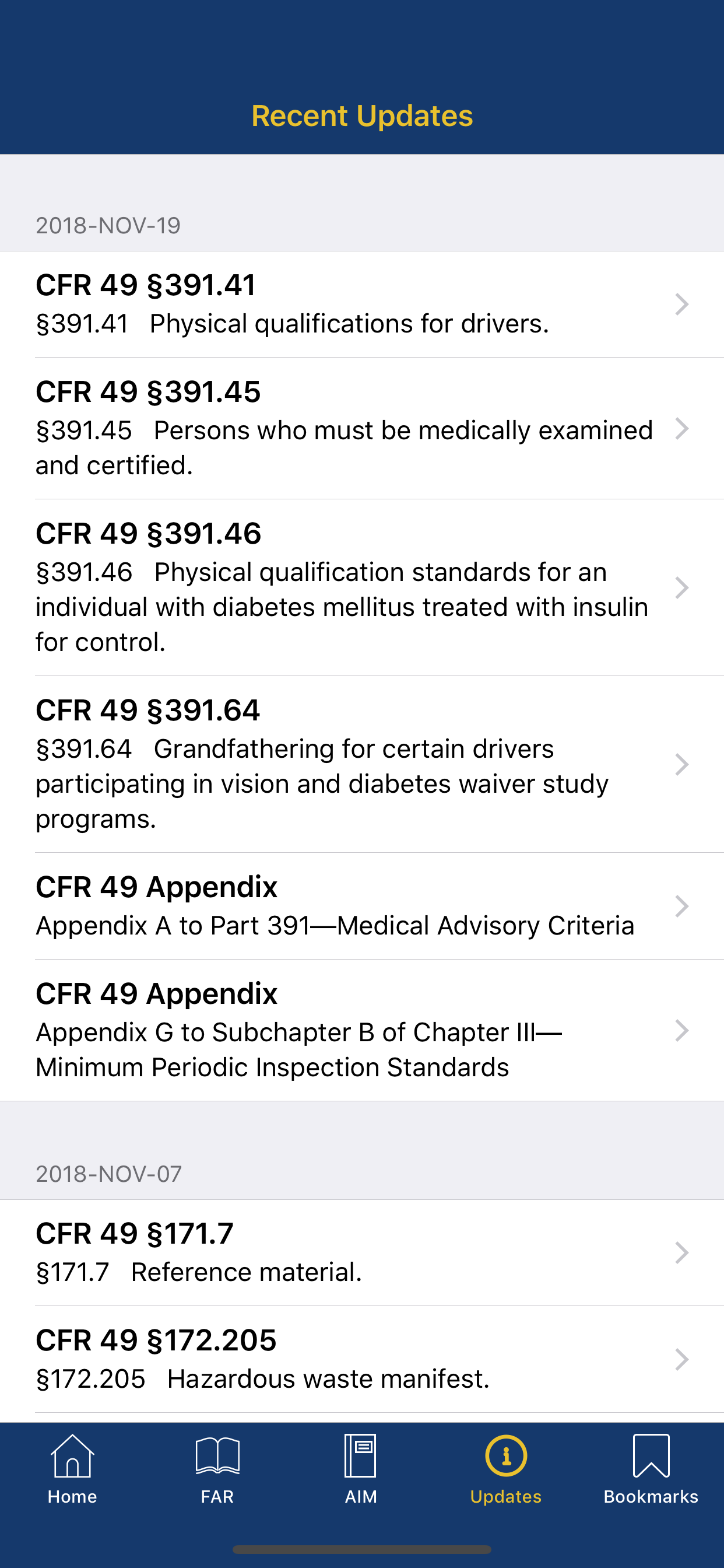Tap the home indicator bar at bottom
The width and height of the screenshot is (724, 1568).
(362, 1549)
